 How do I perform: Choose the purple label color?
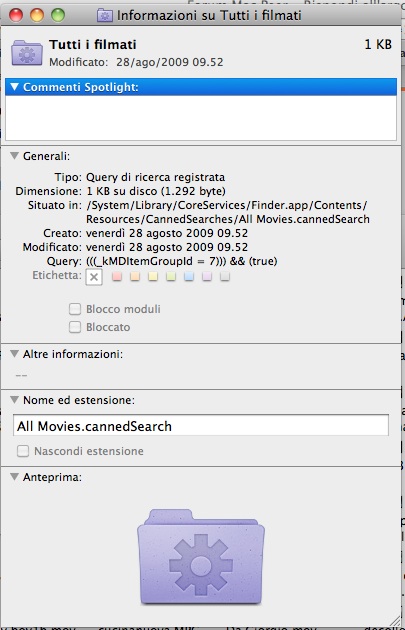[207, 276]
